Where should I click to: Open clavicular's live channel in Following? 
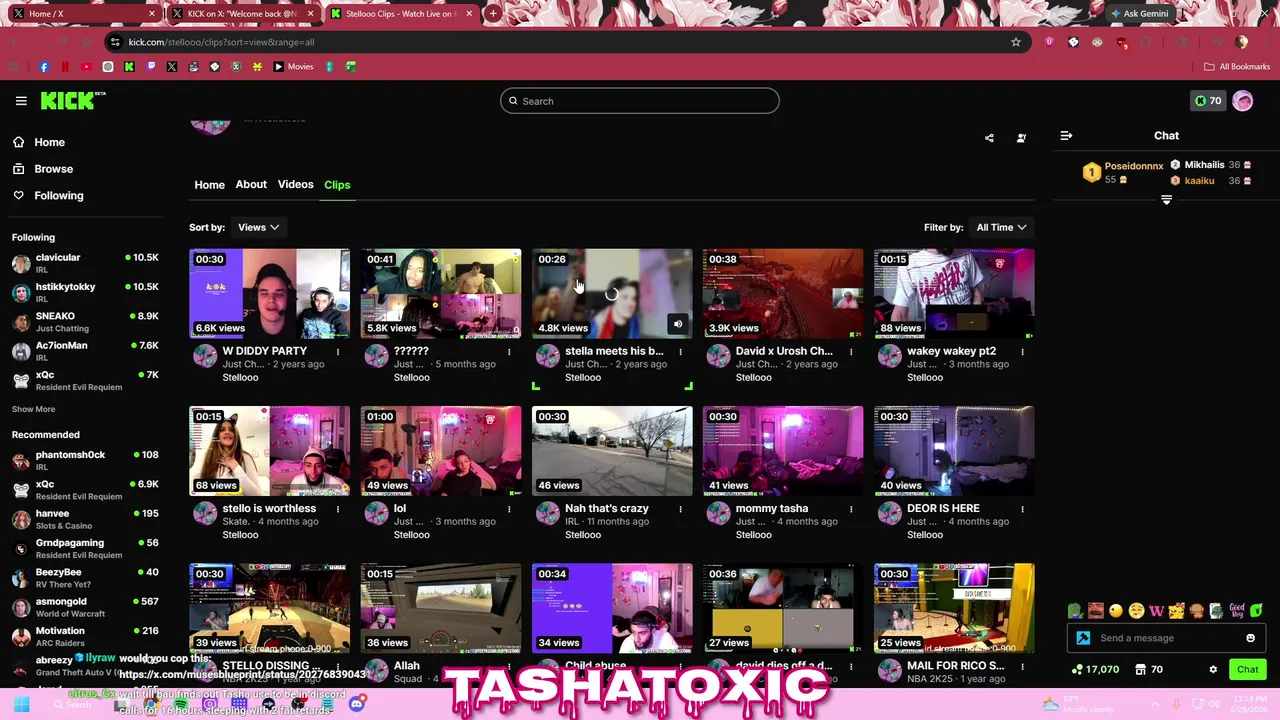(85, 263)
